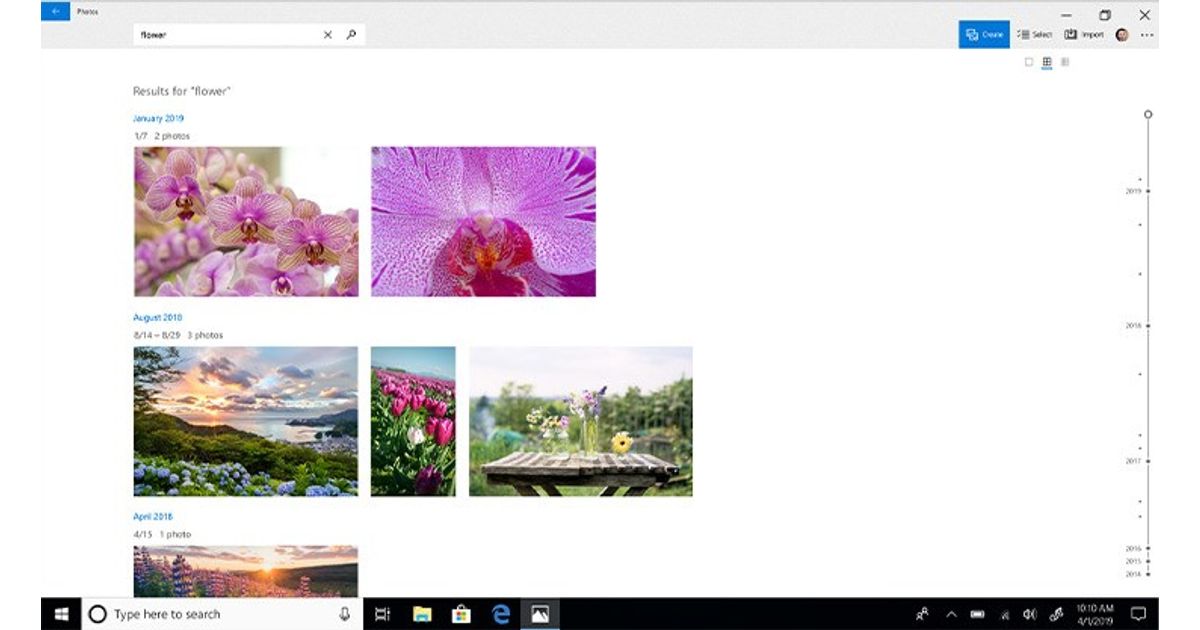Jump to 2017 on the timeline
Image resolution: width=1200 pixels, height=630 pixels.
point(1148,461)
